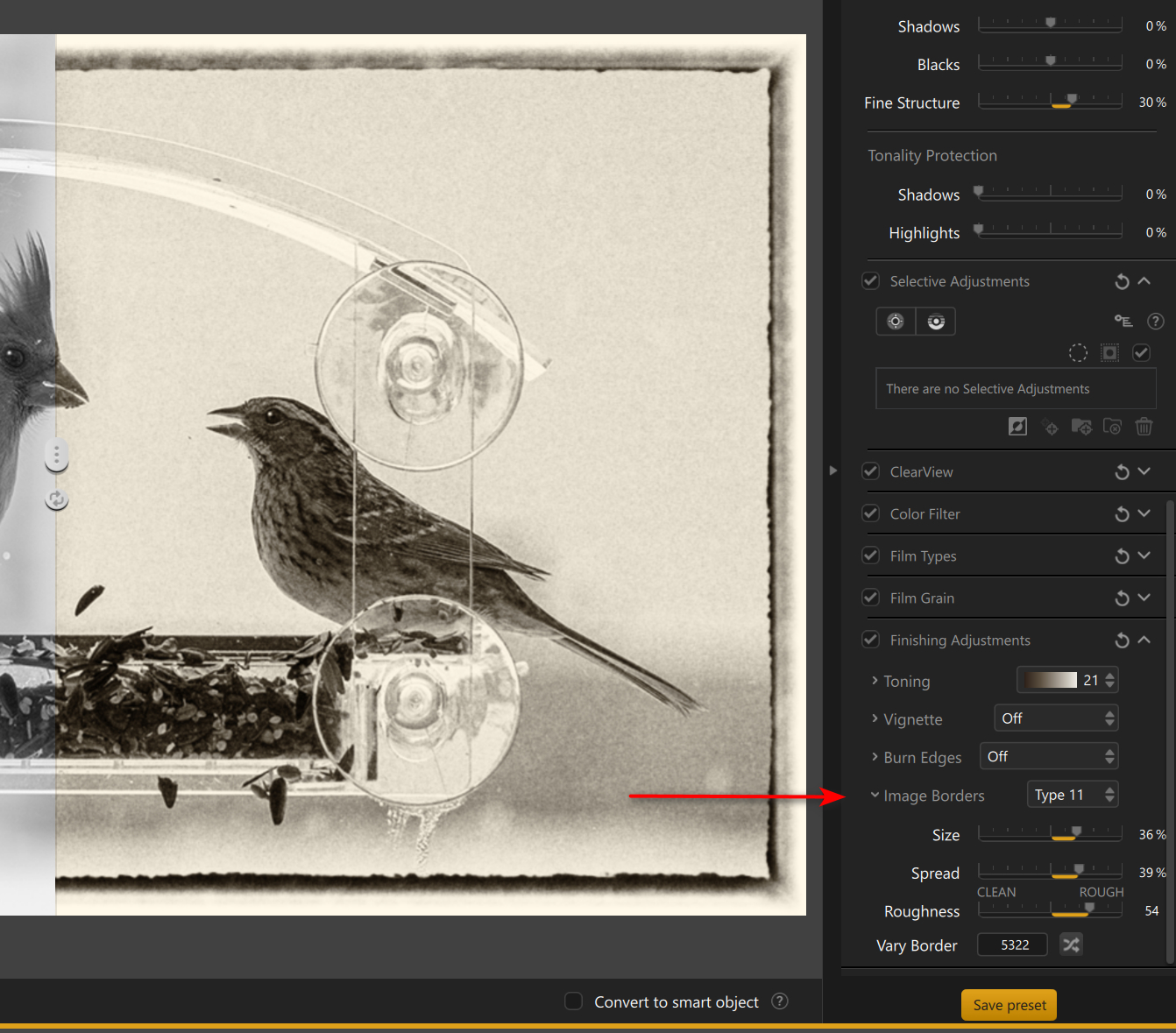Adjust Image Borders Size slider
Image resolution: width=1176 pixels, height=1033 pixels.
click(1050, 834)
